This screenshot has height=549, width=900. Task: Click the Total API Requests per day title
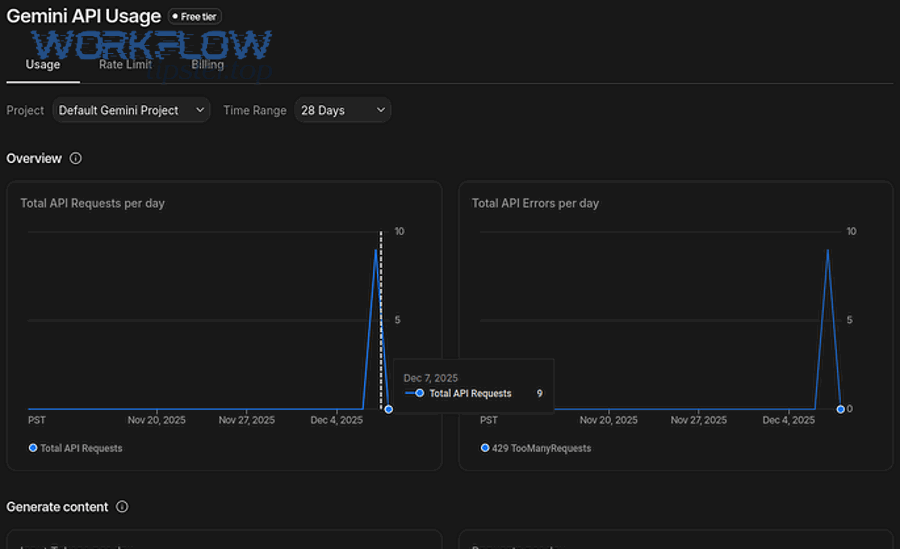92,203
